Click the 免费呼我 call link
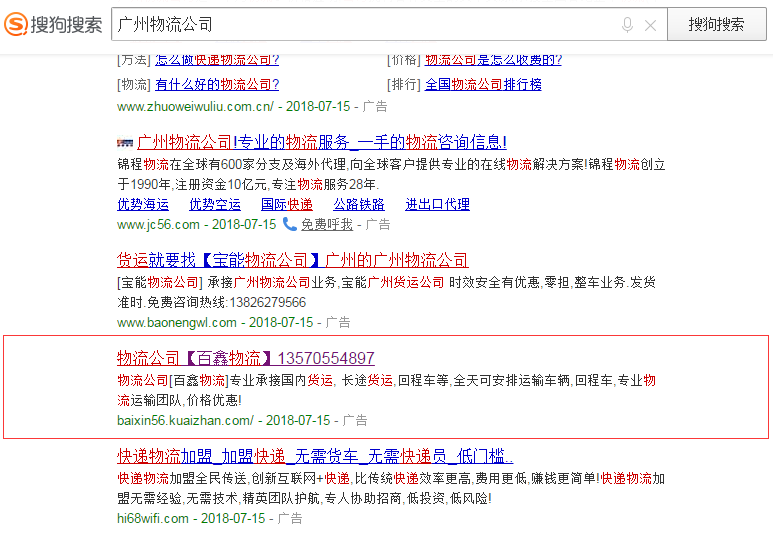The image size is (773, 536). 327,224
